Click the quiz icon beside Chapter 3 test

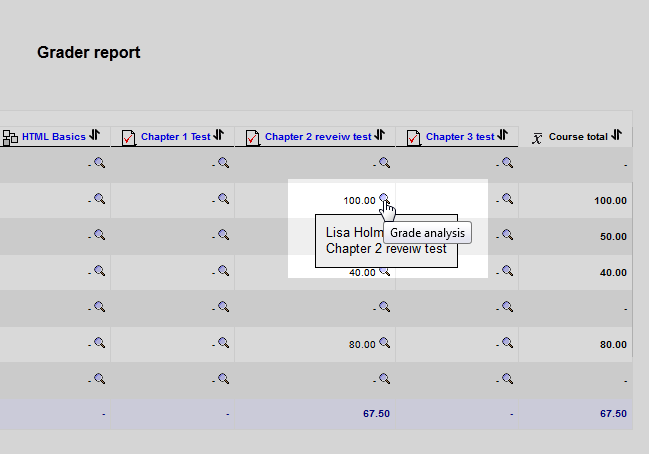[413, 138]
